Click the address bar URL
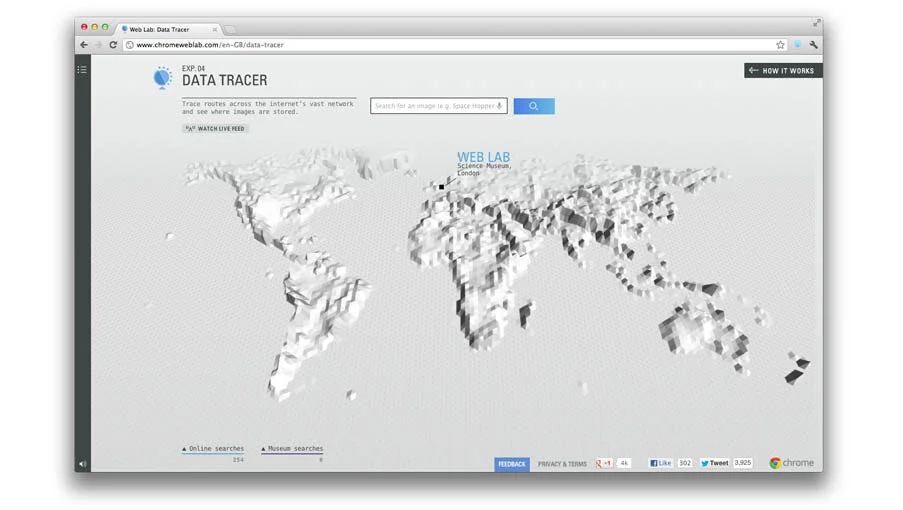Screen dimensions: 903x510 click(210, 45)
